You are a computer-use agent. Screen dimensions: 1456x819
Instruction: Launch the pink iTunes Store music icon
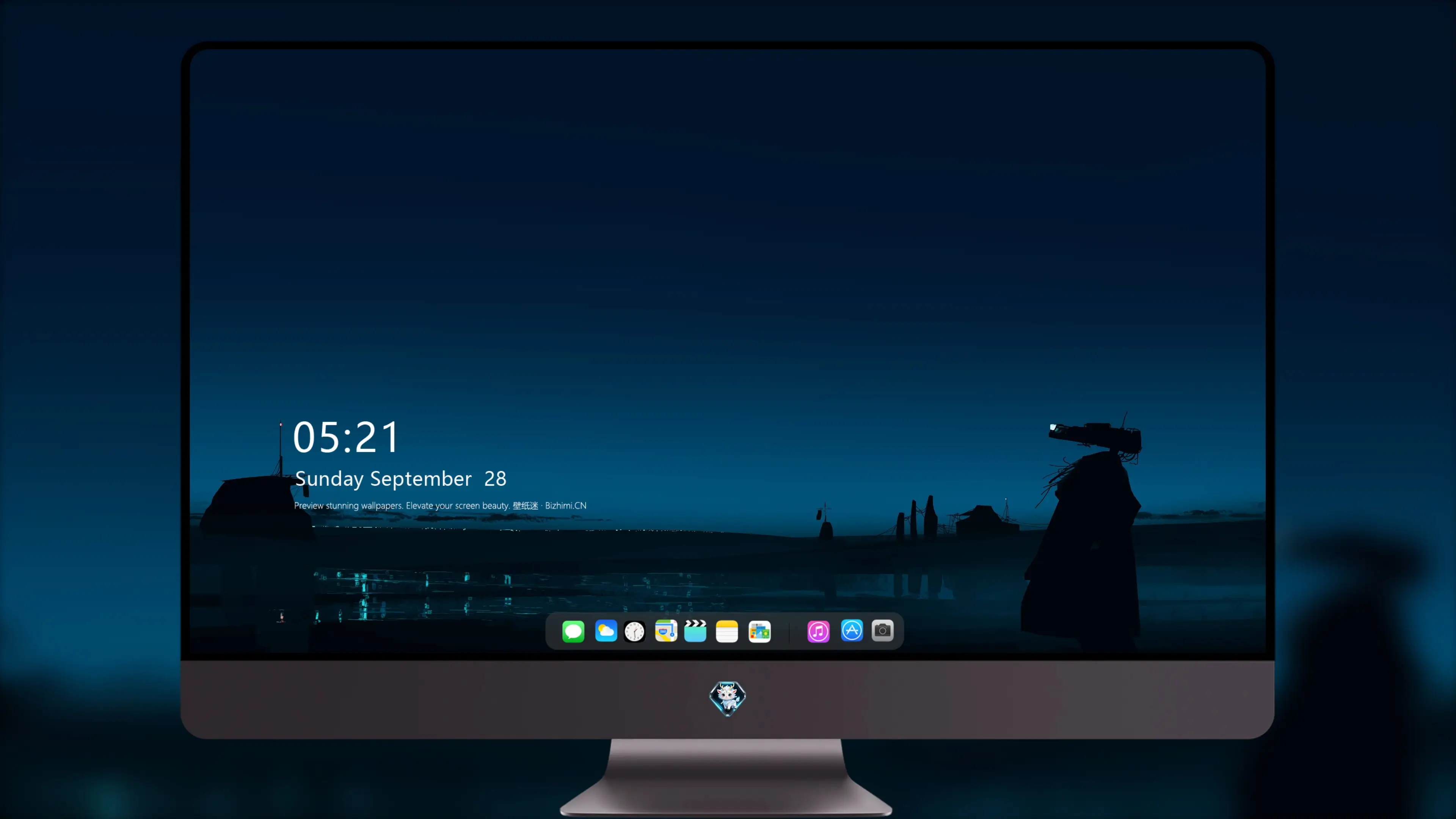pos(819,631)
